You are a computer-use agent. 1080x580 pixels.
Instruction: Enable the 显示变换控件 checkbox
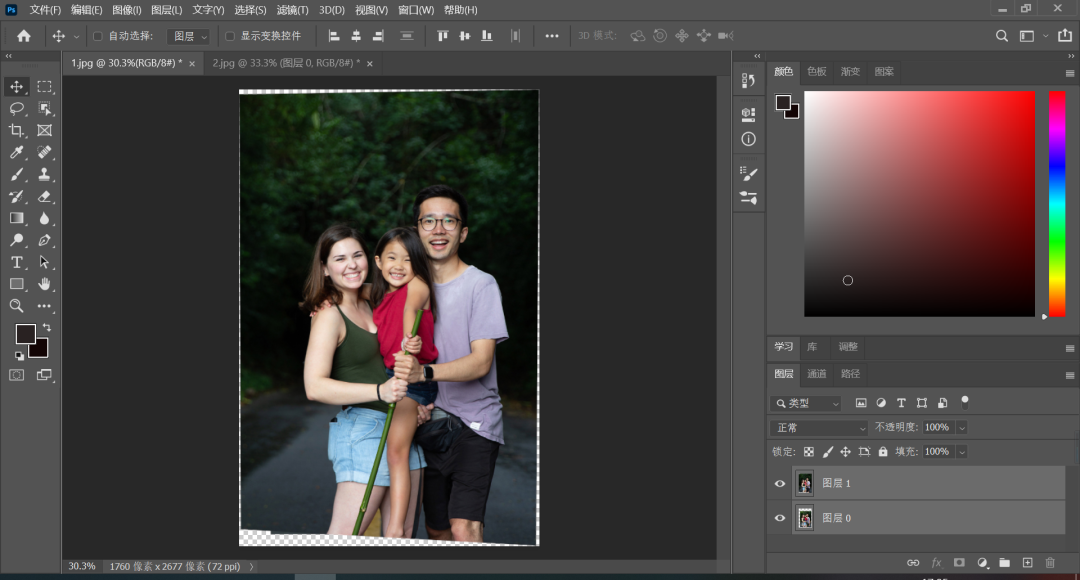tap(230, 36)
